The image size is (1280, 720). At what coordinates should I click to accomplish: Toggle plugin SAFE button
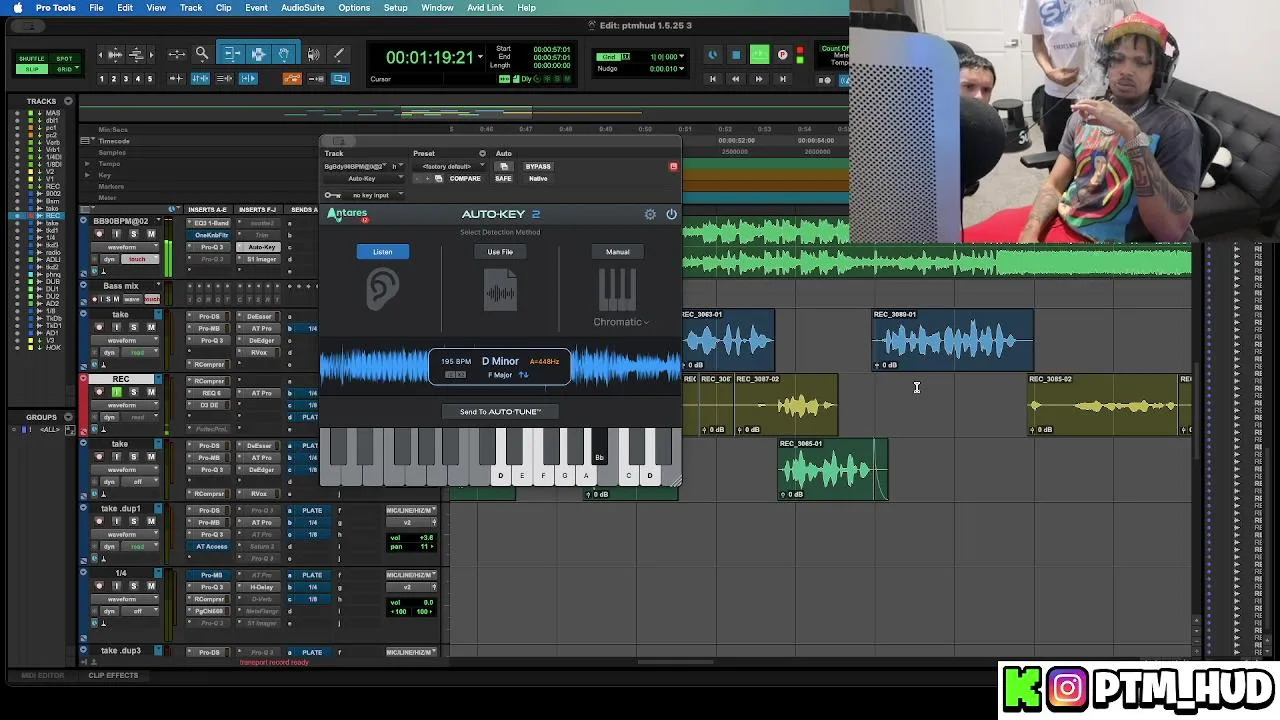(503, 178)
